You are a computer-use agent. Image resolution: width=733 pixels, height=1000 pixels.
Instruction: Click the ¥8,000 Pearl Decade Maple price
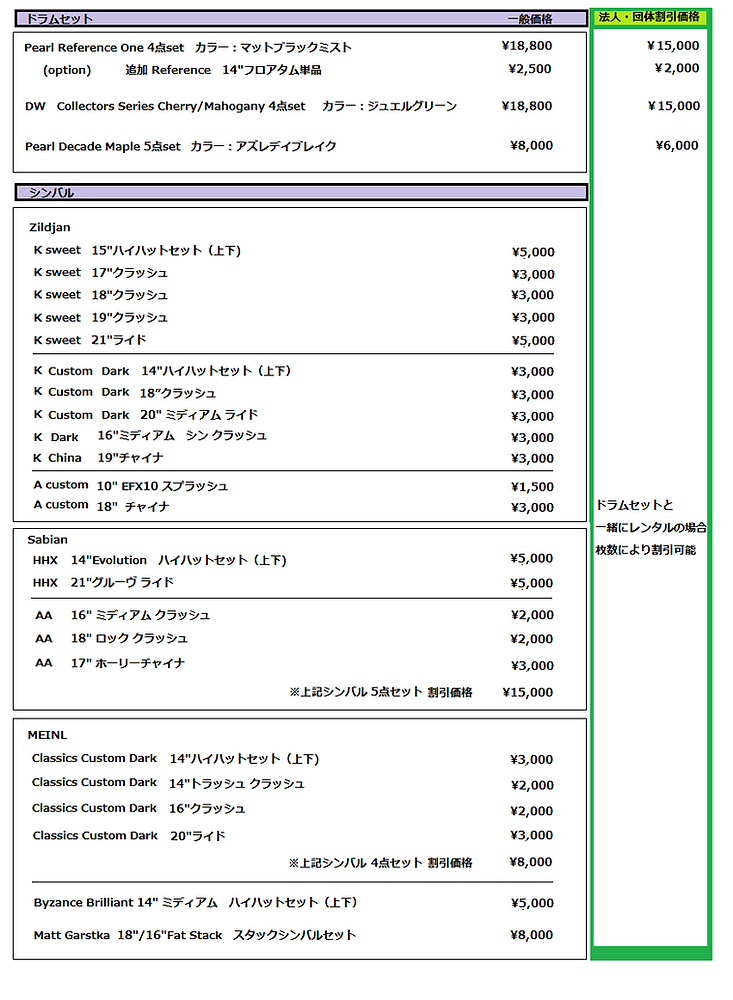coord(531,145)
